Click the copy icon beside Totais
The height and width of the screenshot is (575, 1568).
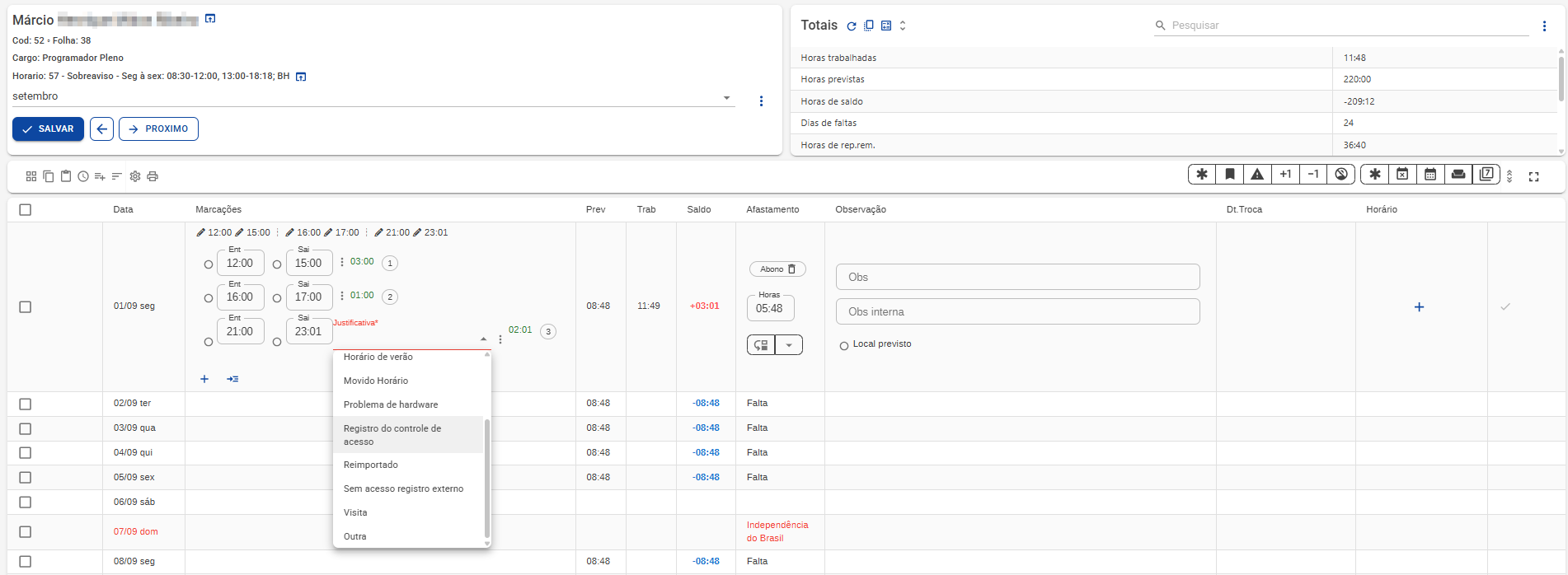(x=869, y=26)
